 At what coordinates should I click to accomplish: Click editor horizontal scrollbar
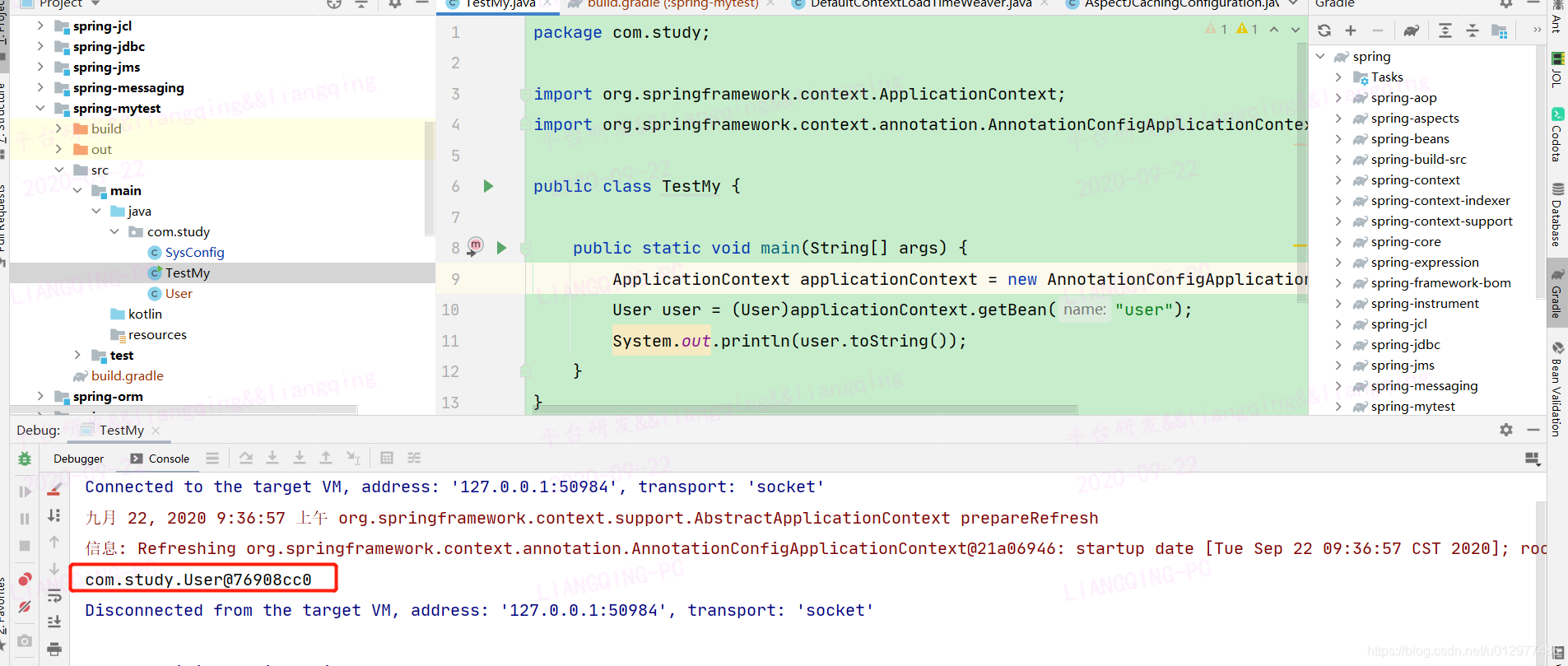click(x=806, y=409)
